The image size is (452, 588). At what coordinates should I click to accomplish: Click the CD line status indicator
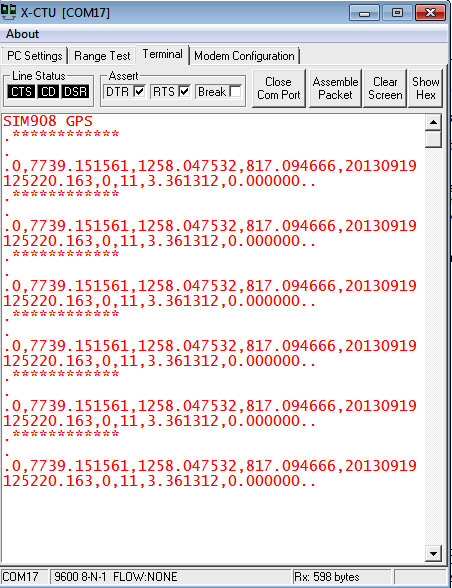[48, 92]
